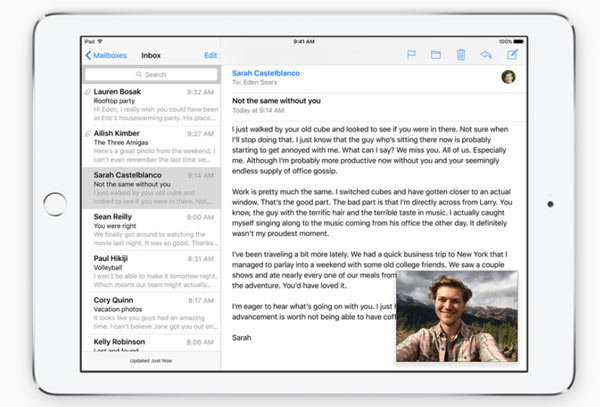
Task: Tap the reply arrow icon
Action: point(486,55)
